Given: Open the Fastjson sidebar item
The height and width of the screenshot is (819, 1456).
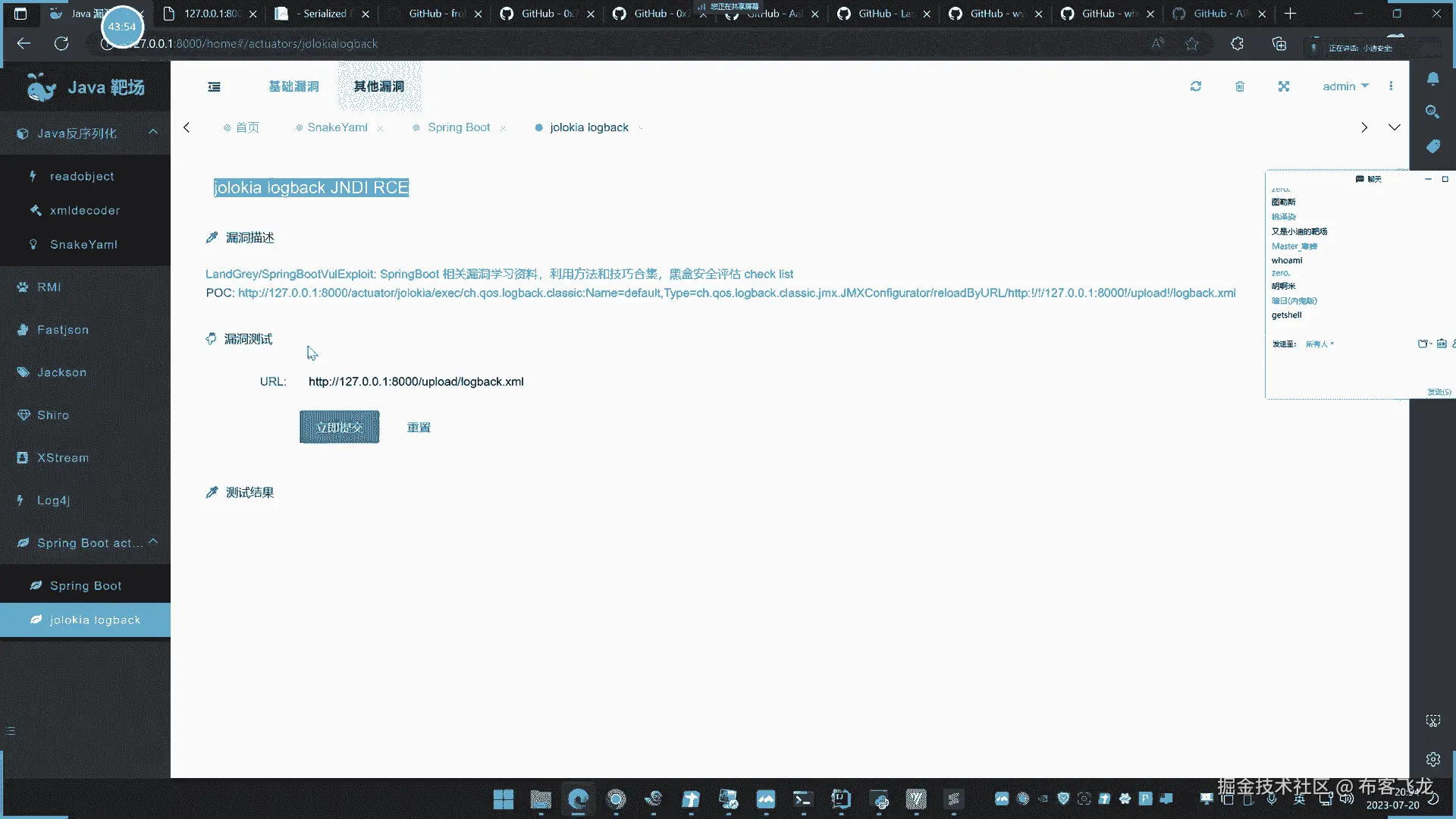Looking at the screenshot, I should tap(63, 330).
